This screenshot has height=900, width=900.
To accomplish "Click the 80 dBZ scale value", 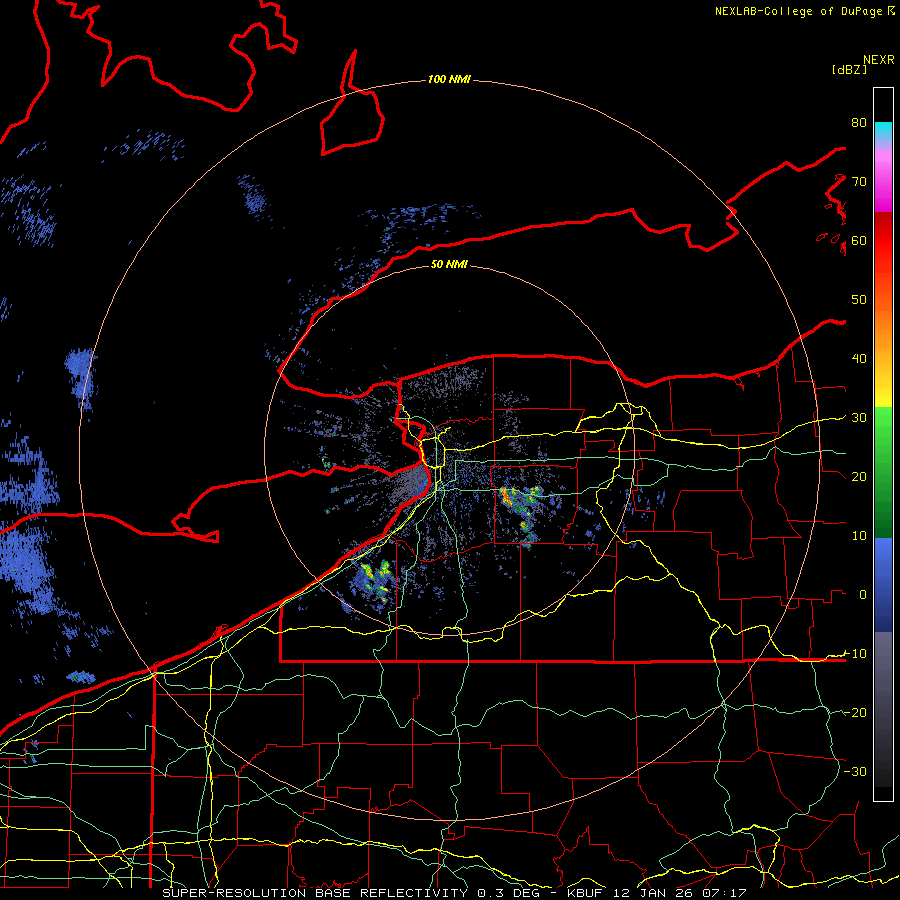I will 859,123.
